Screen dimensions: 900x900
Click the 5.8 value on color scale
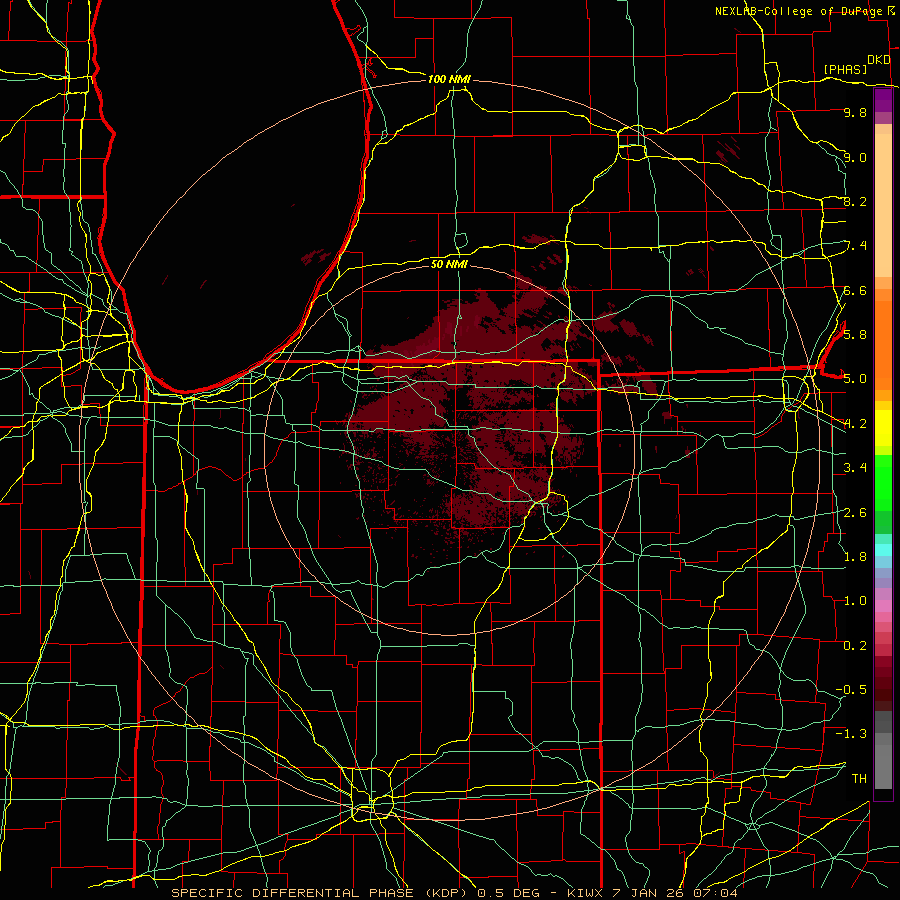[855, 335]
